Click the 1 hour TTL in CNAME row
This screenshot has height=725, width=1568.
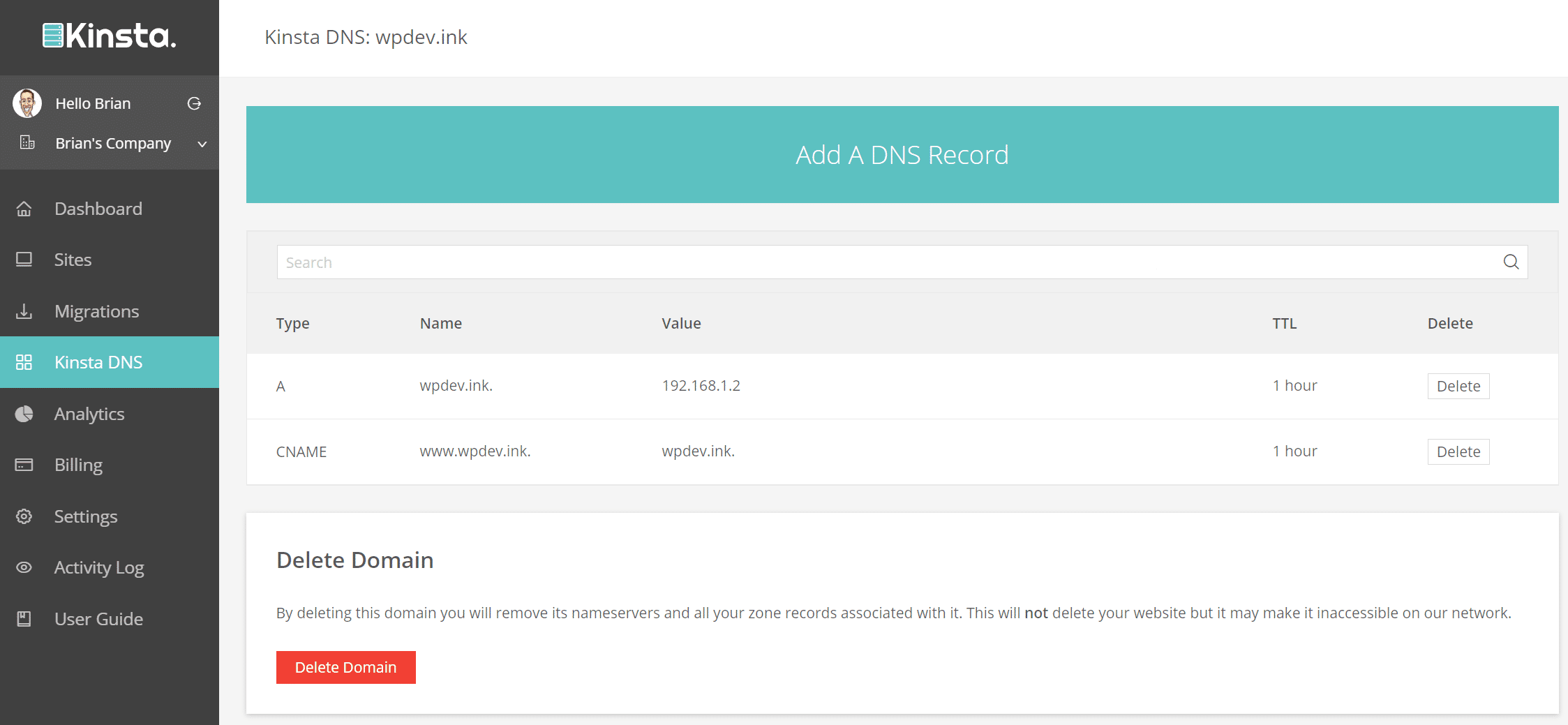(x=1294, y=451)
